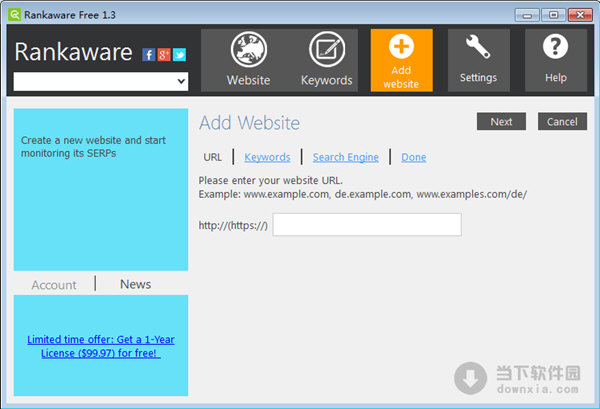Close the Rankaware Free window
Viewport: 600px width, 409px height.
[580, 15]
